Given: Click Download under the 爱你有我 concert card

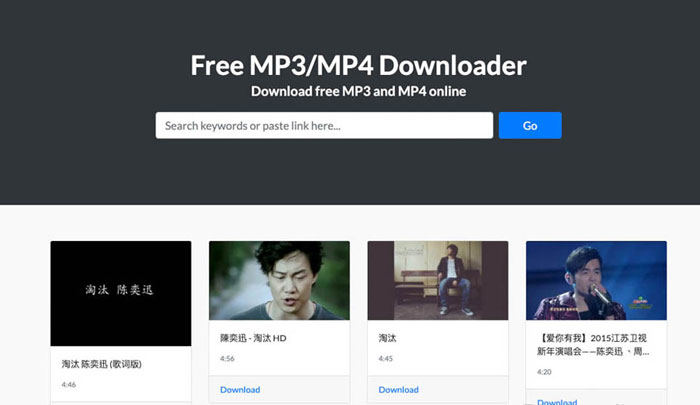Looking at the screenshot, I should (x=557, y=401).
